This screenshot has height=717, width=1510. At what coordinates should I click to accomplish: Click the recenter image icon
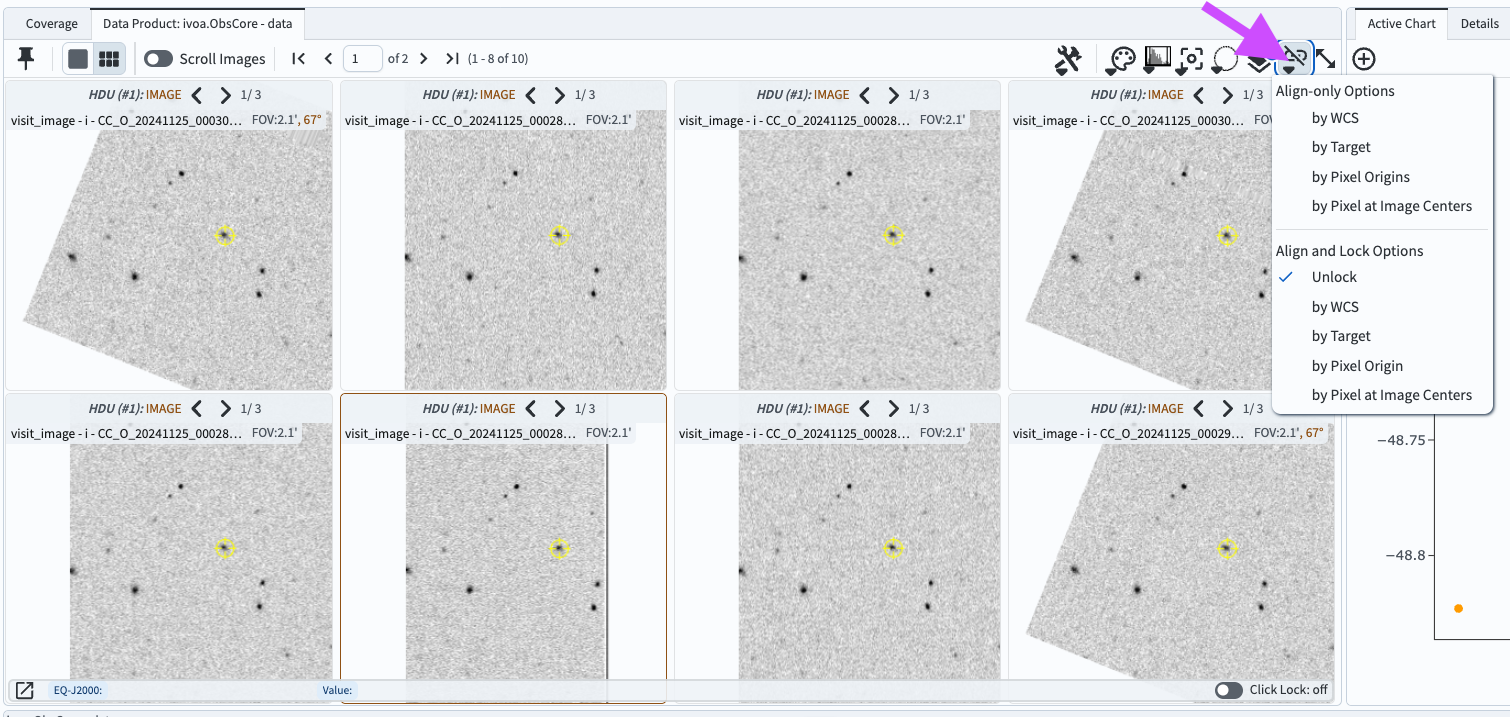pos(1190,58)
